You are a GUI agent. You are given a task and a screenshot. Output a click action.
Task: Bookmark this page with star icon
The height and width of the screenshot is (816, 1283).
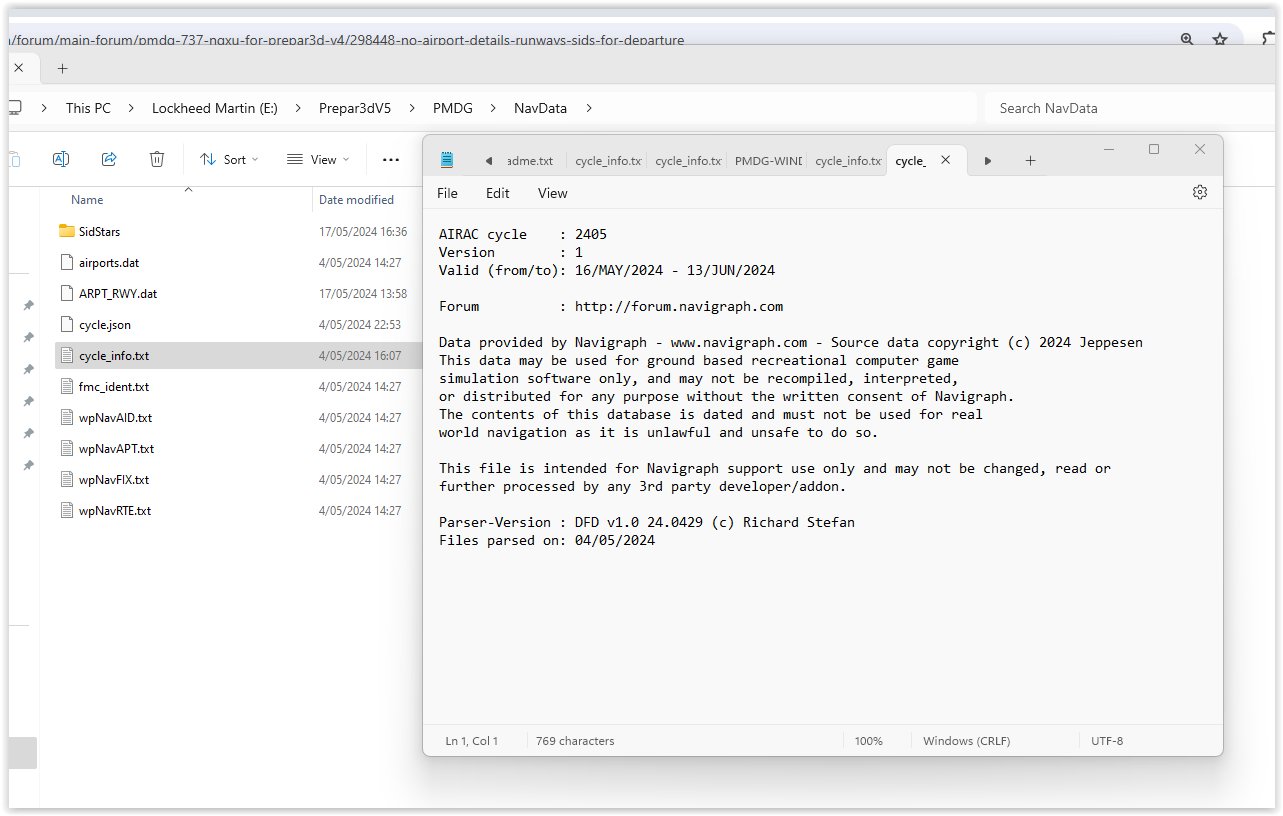pyautogui.click(x=1220, y=40)
